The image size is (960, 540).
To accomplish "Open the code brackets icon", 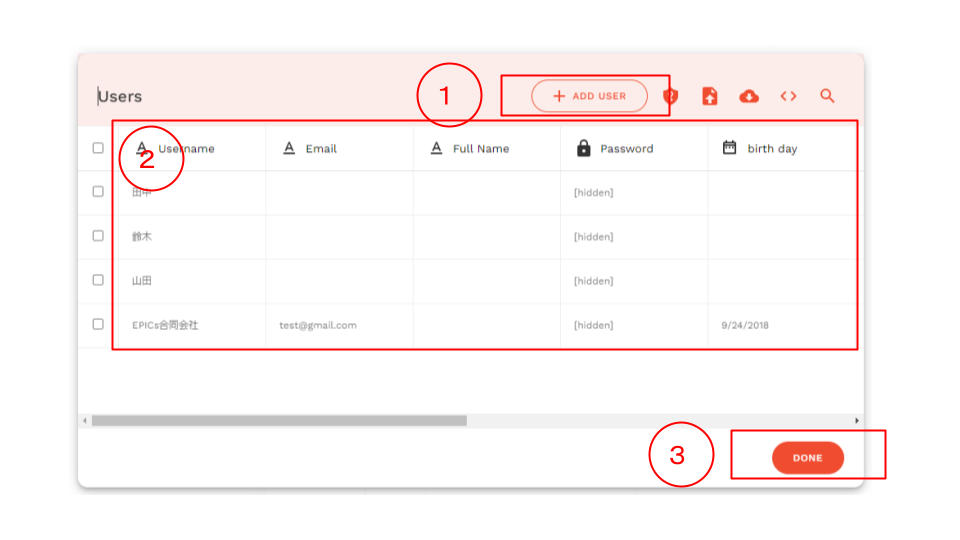I will (x=788, y=96).
